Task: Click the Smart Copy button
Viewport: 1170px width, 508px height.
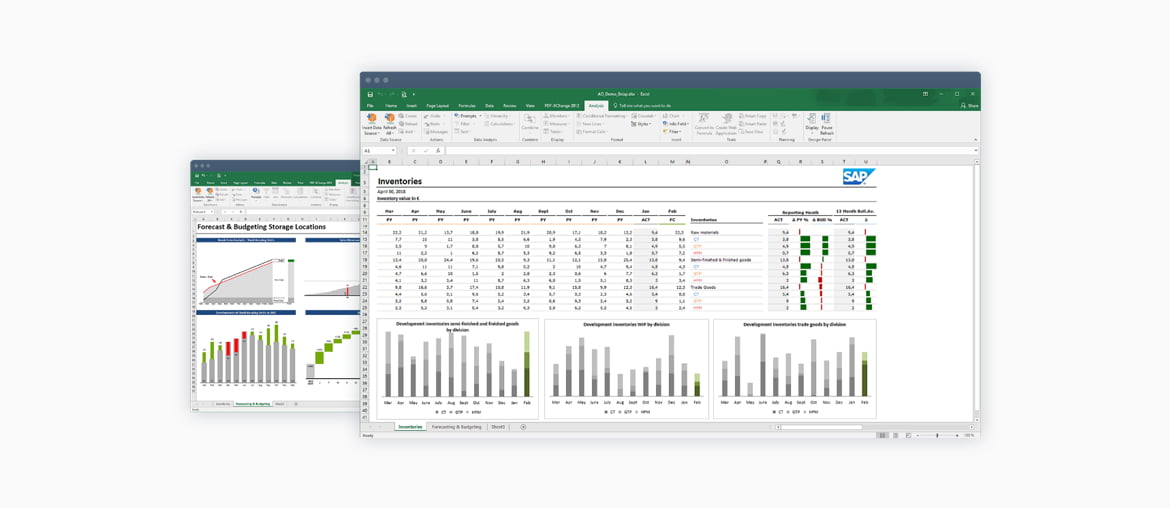Action: point(753,116)
